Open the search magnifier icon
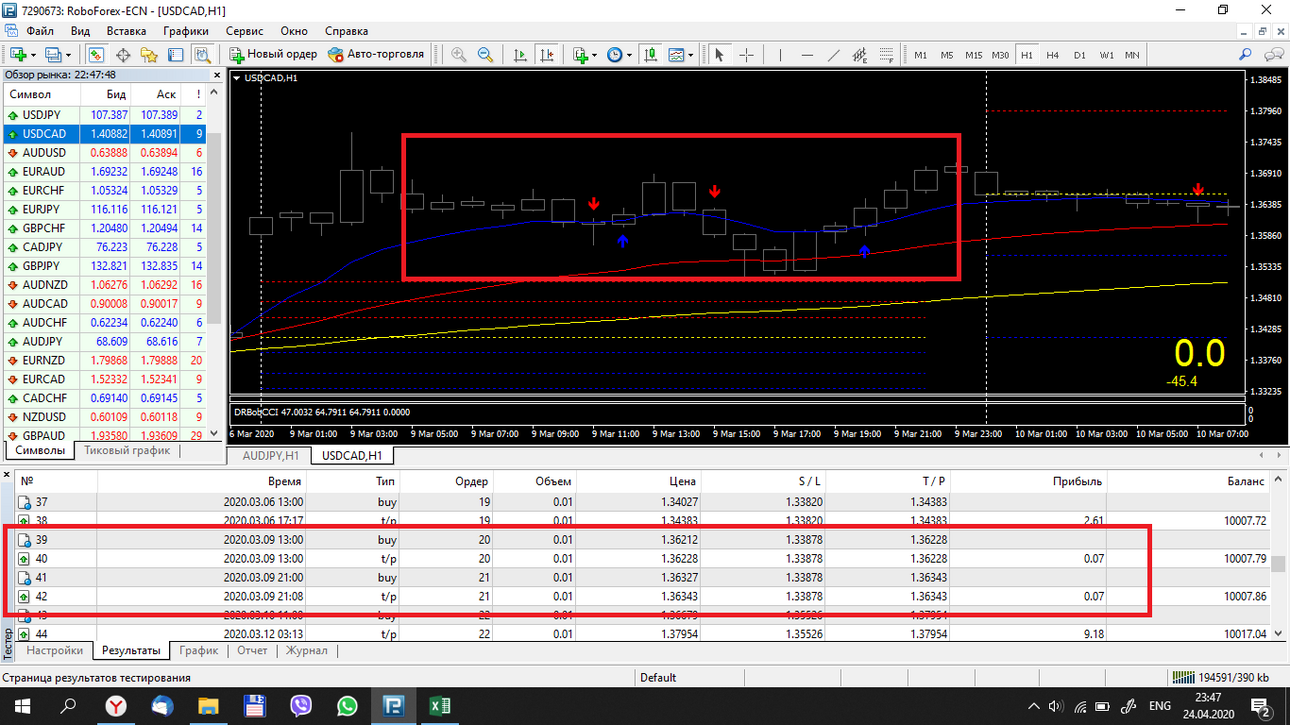This screenshot has width=1290, height=725. click(x=1245, y=54)
